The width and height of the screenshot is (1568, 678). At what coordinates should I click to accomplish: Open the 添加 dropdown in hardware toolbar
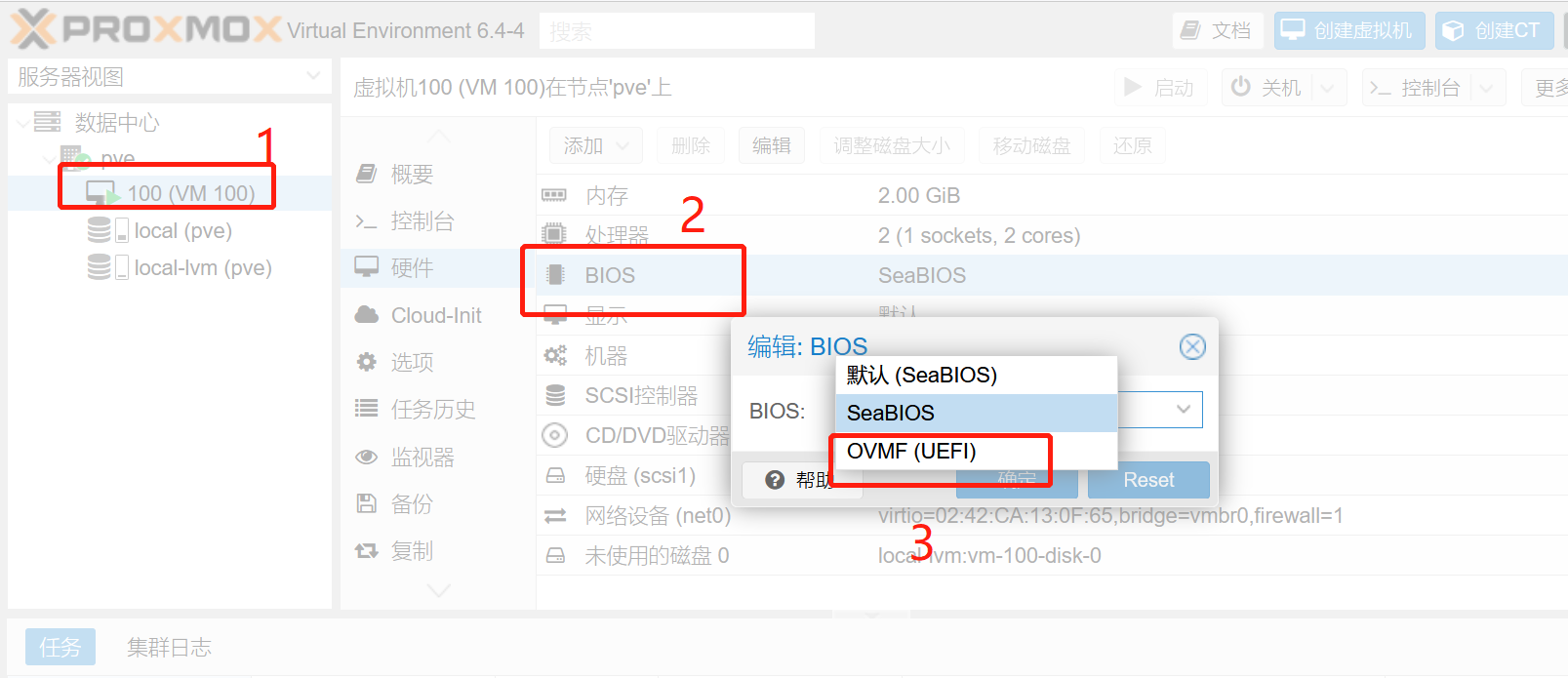pyautogui.click(x=595, y=145)
